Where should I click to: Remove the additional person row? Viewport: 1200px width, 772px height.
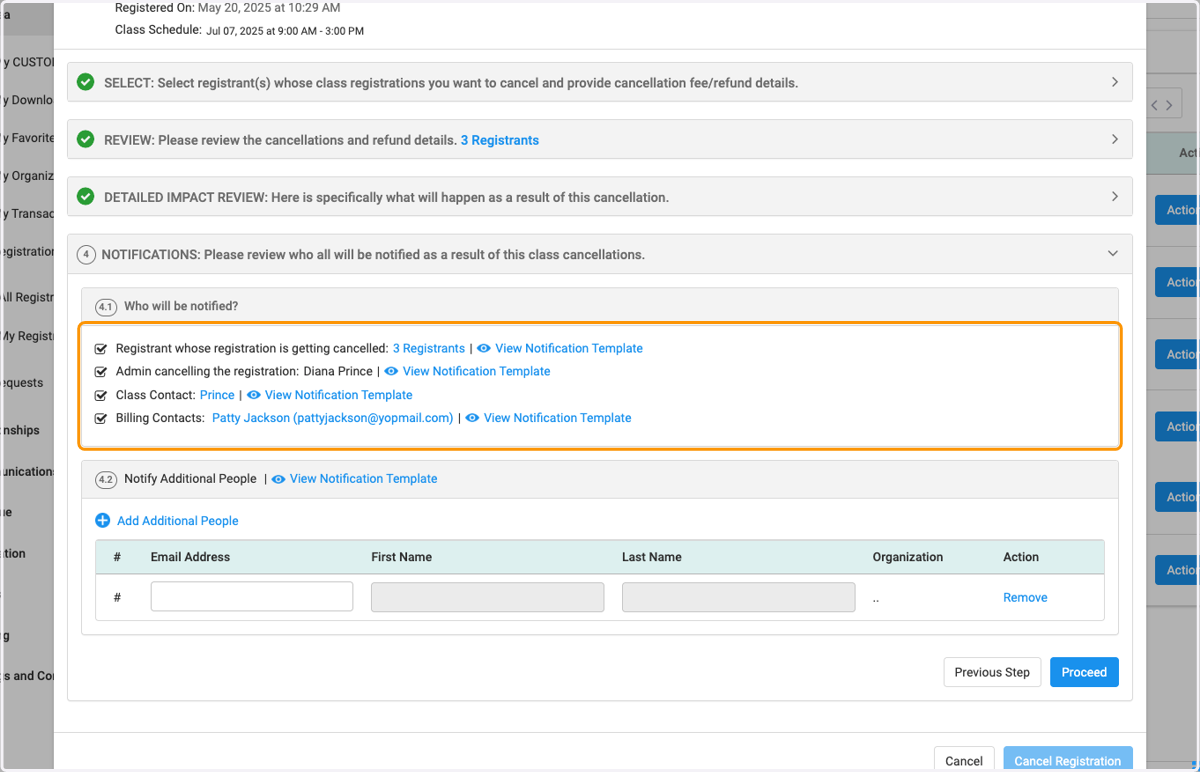pyautogui.click(x=1025, y=597)
